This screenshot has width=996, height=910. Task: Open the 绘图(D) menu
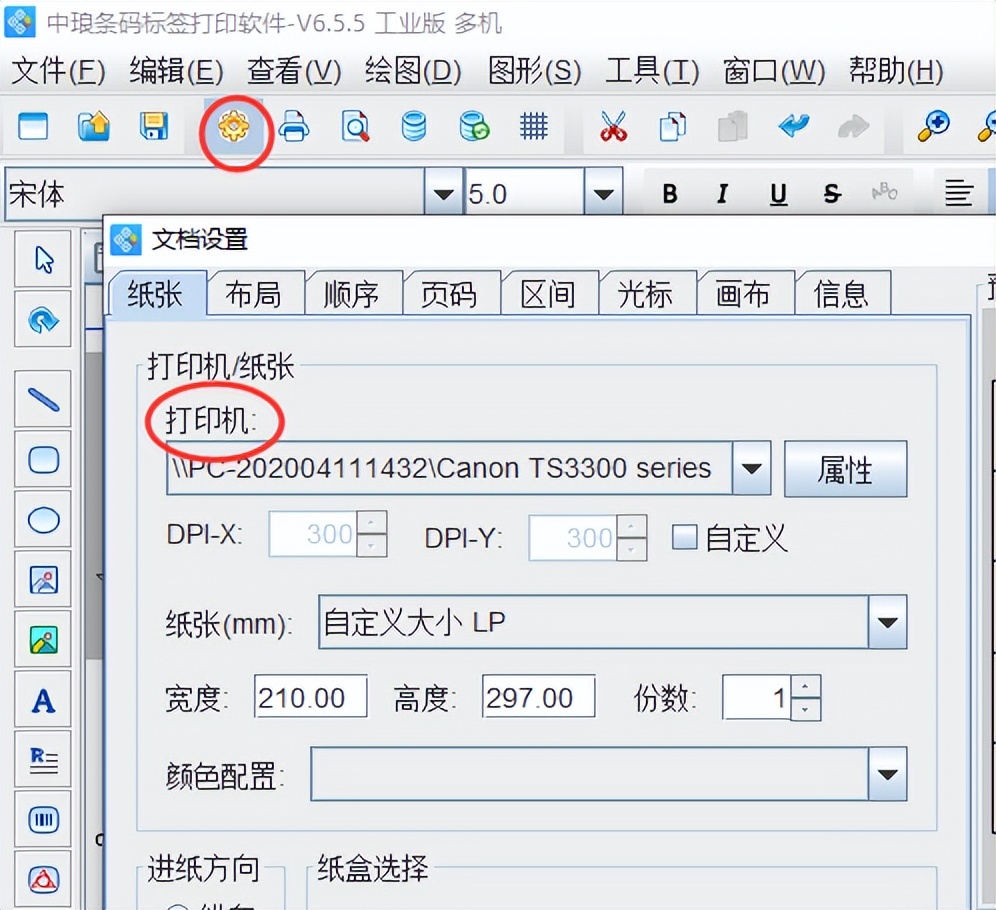[413, 71]
